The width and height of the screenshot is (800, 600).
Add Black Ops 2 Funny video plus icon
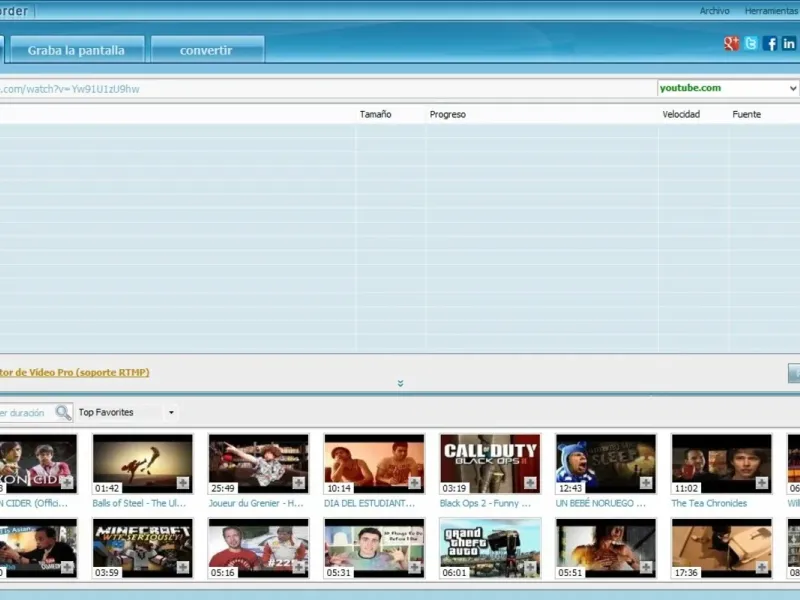pos(530,483)
